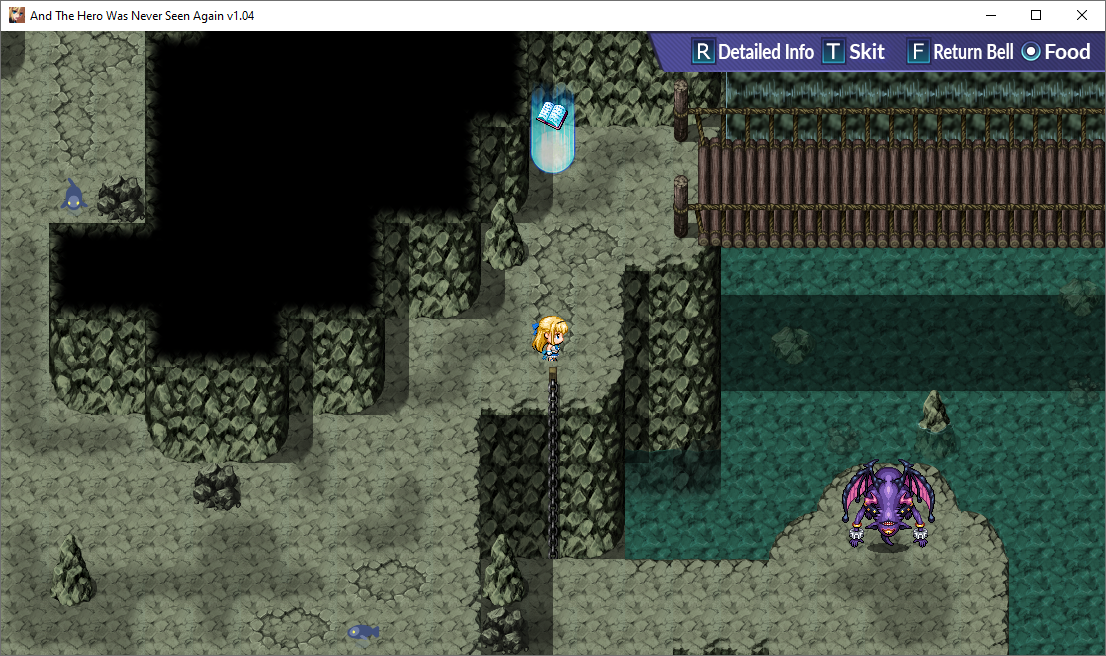Start a Skit from the top bar
The image size is (1106, 656).
pyautogui.click(x=867, y=52)
